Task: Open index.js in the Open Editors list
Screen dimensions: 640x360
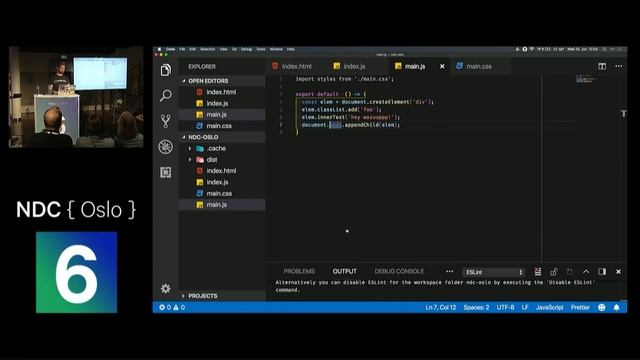Action: pos(222,104)
